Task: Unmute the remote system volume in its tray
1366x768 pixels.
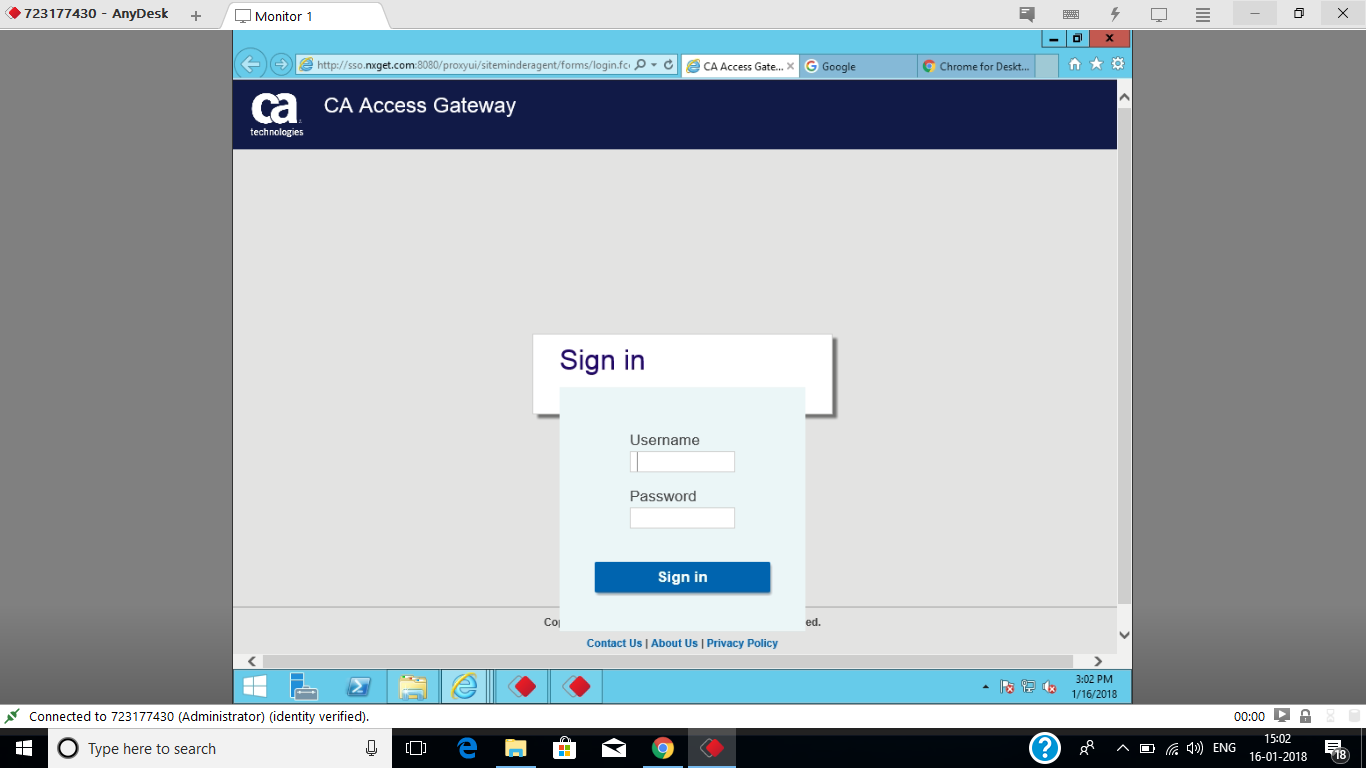Action: pos(1048,688)
